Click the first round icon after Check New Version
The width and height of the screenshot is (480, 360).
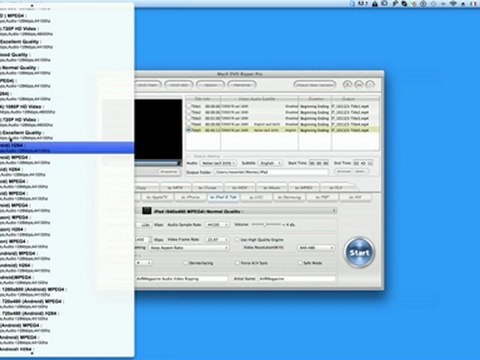coord(347,85)
